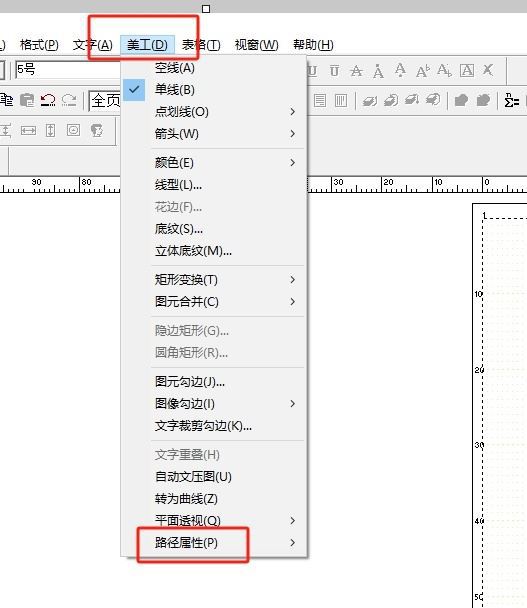The height and width of the screenshot is (608, 527).
Task: Choose 立体底纹(M)... menu entry
Action: tap(213, 251)
